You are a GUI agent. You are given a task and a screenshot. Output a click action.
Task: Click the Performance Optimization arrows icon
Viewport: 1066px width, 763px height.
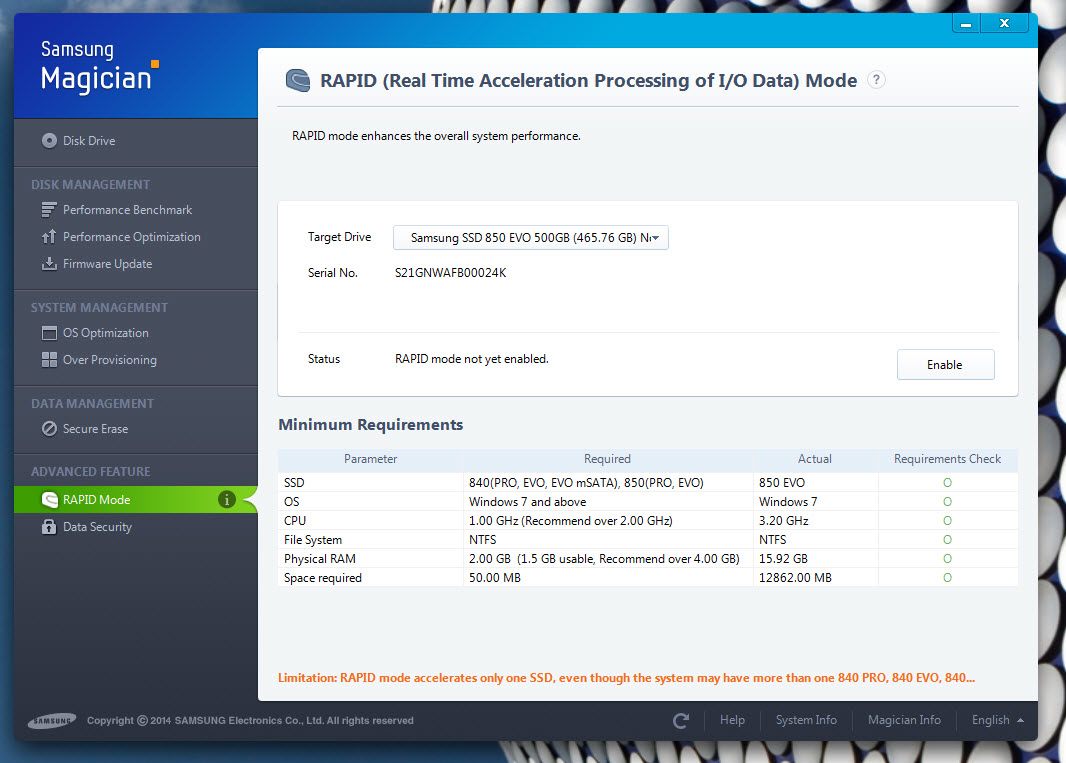[49, 237]
